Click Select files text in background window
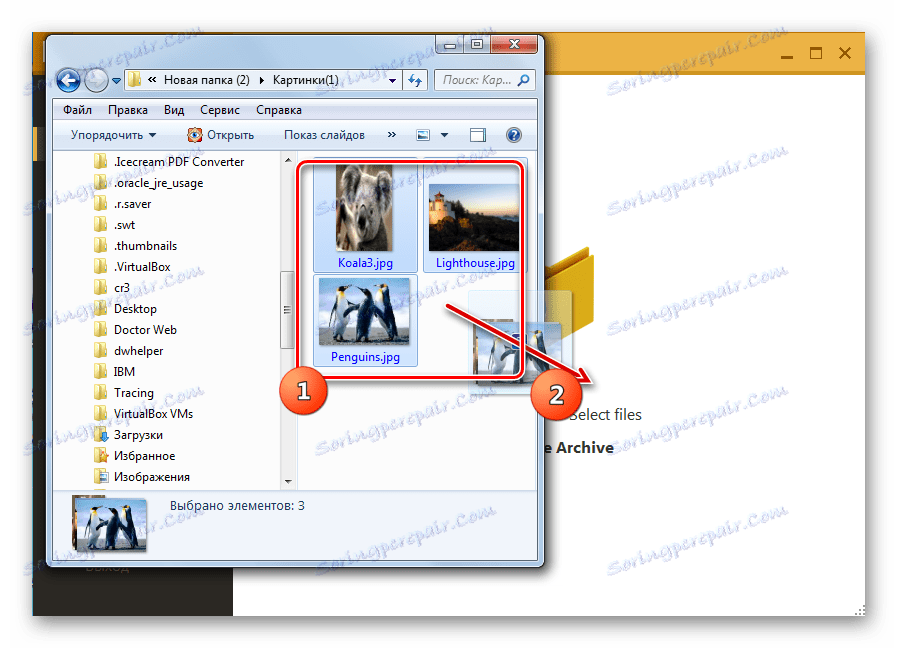This screenshot has height=648, width=897. [x=606, y=415]
